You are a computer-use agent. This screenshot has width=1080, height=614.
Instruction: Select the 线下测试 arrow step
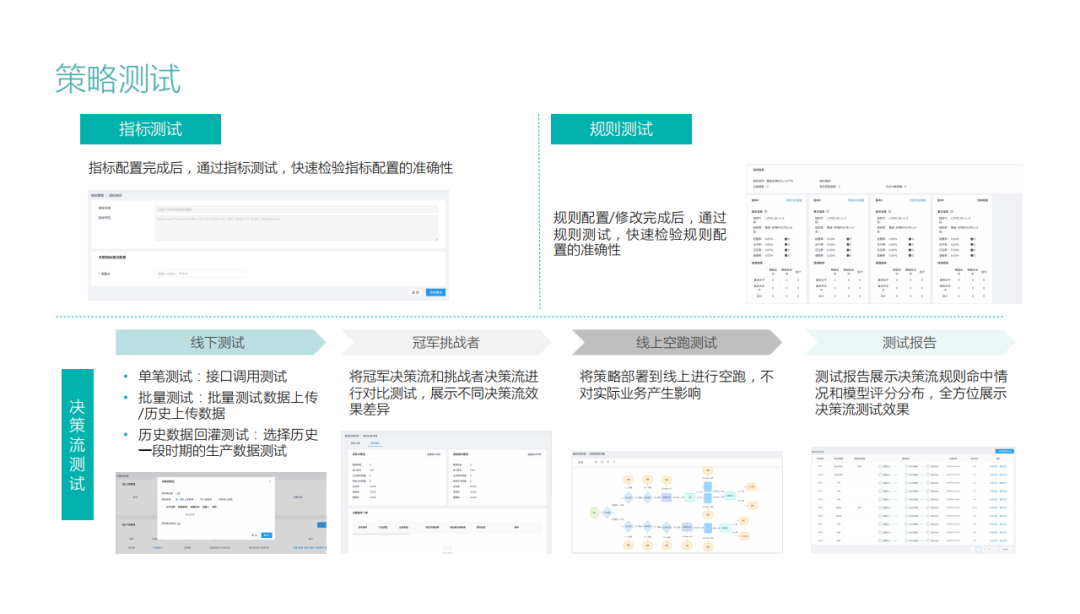point(220,342)
